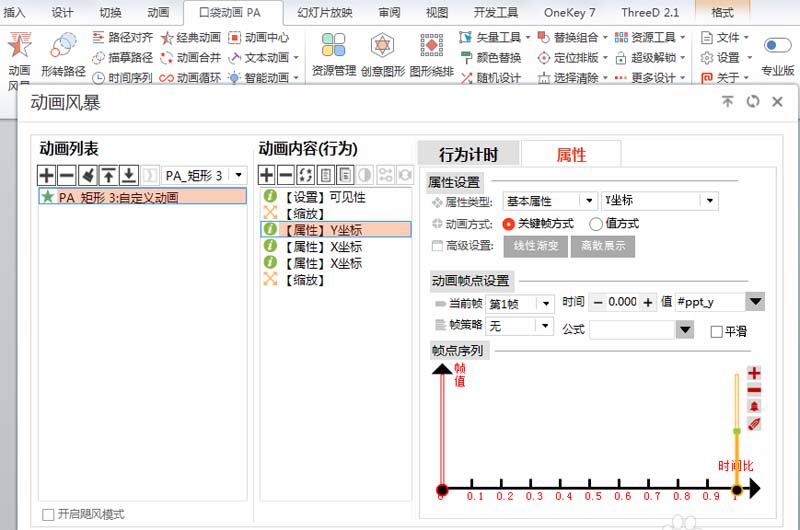Click the add animation plus button
The image size is (800, 530).
pyautogui.click(x=46, y=175)
